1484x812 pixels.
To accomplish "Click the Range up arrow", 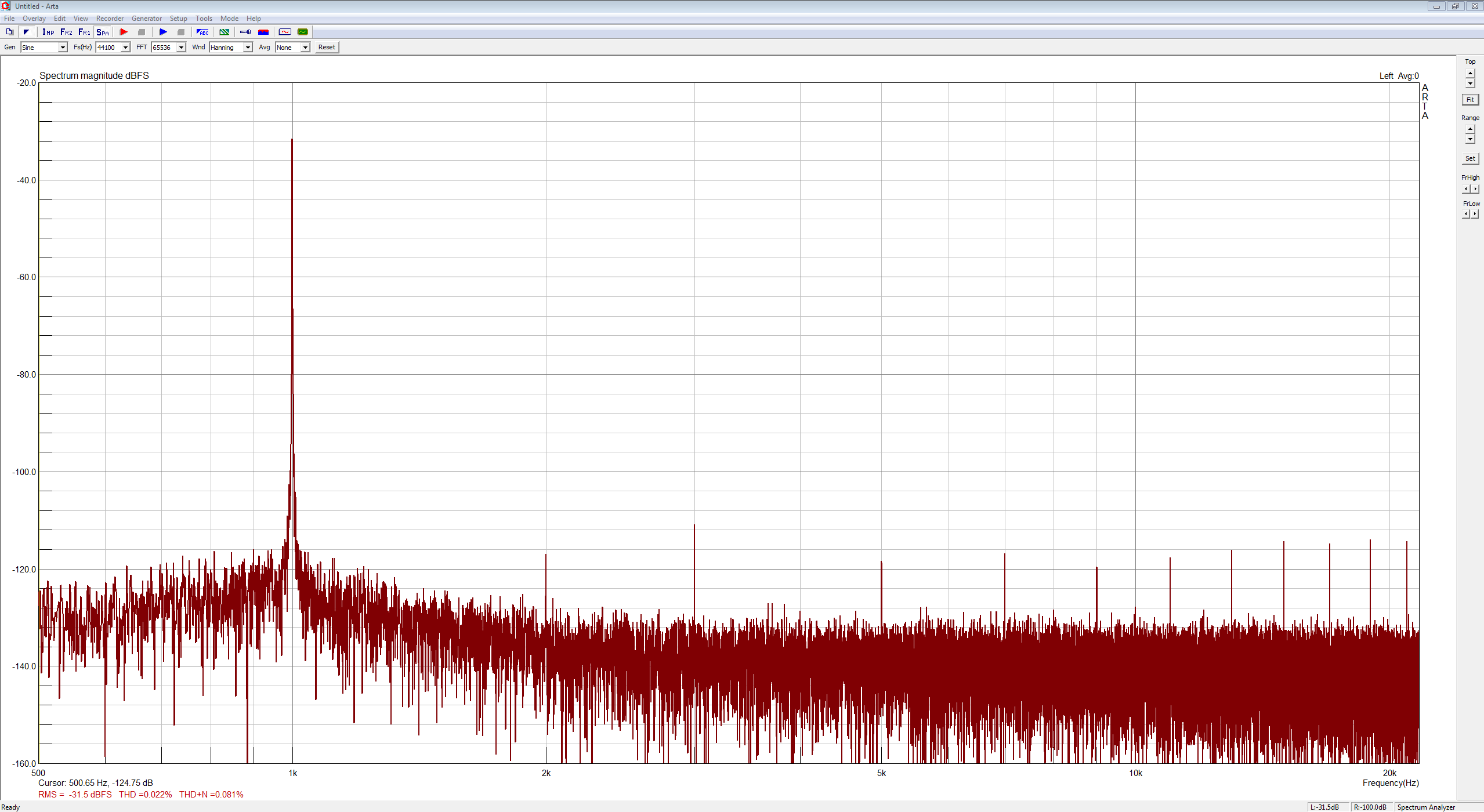I will pos(1470,129).
